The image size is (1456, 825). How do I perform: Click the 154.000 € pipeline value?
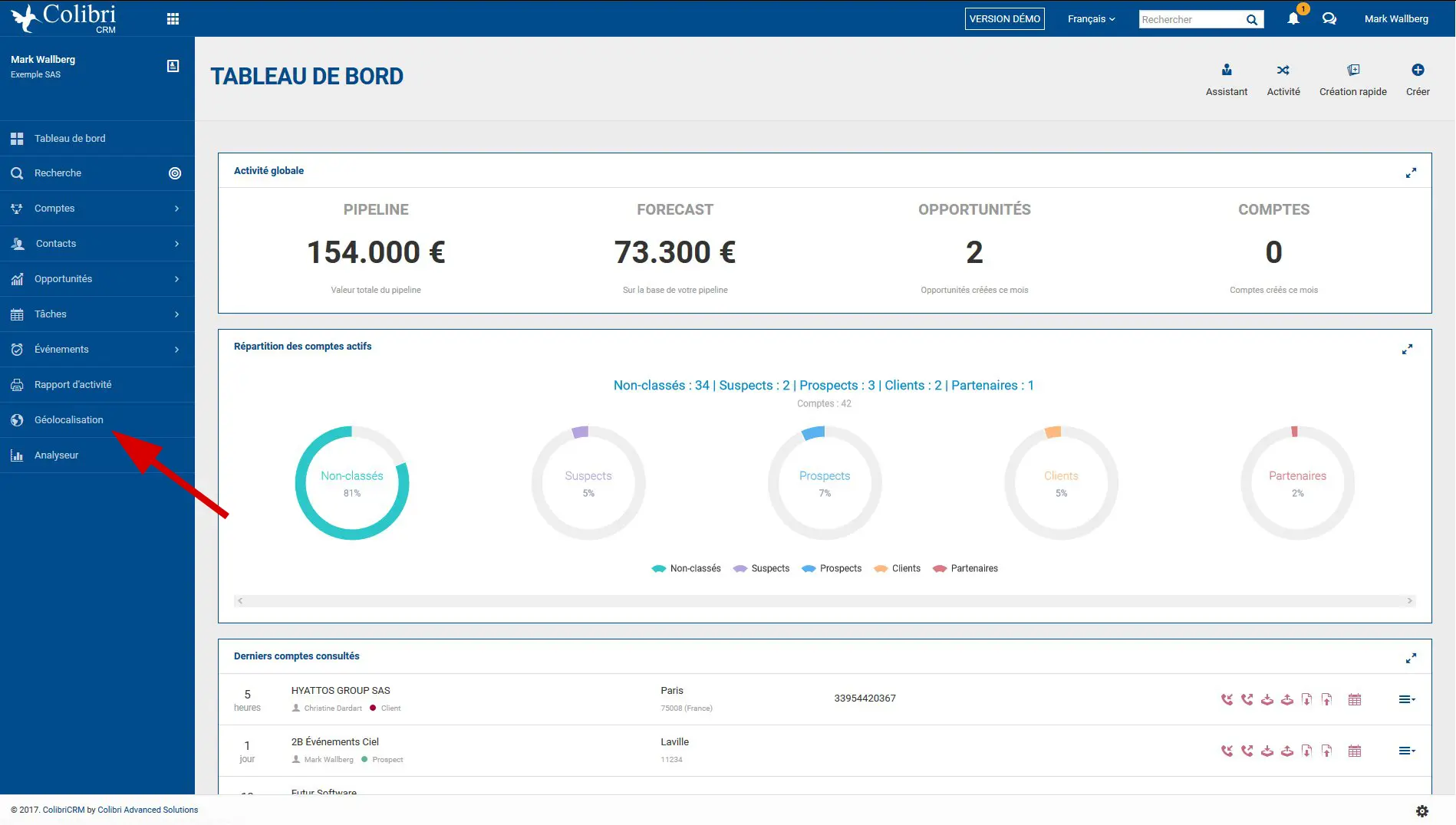tap(376, 252)
